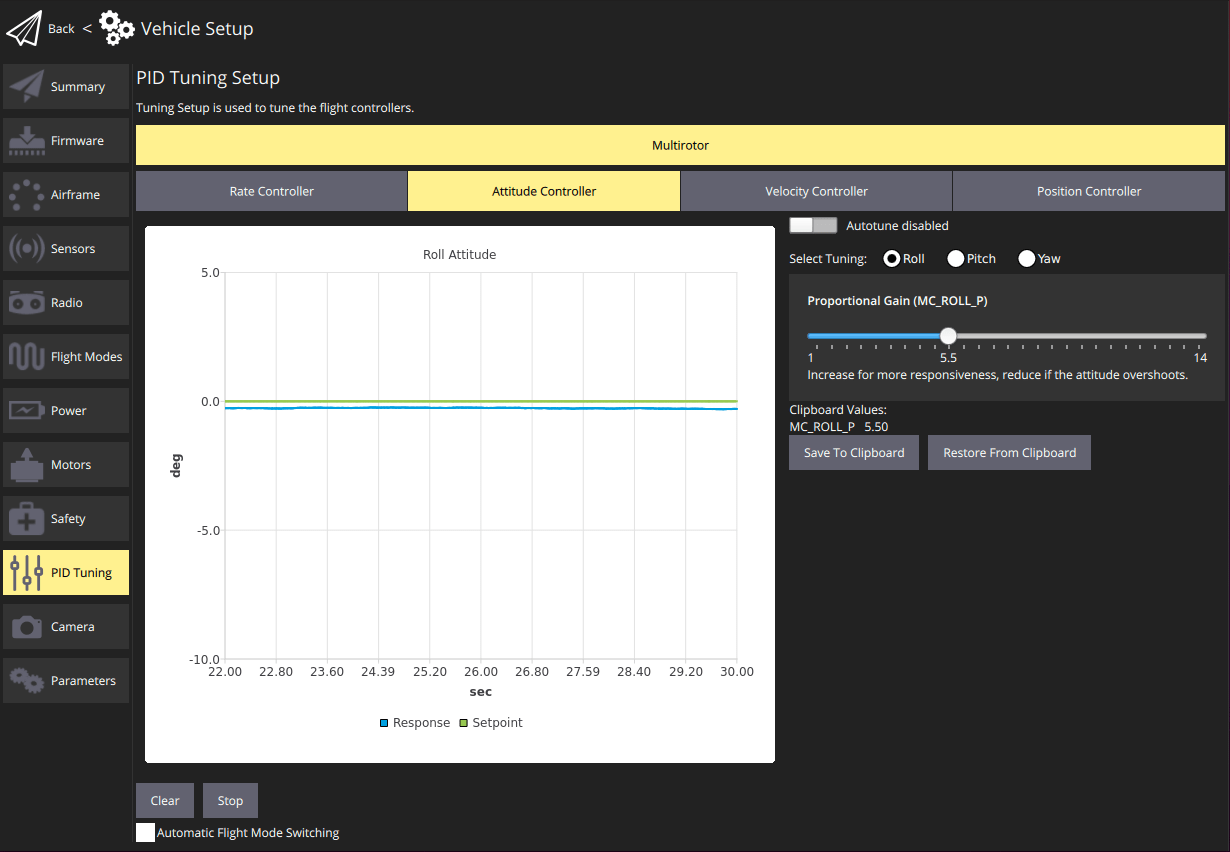
Task: Select the Flight Modes section
Action: (x=66, y=357)
